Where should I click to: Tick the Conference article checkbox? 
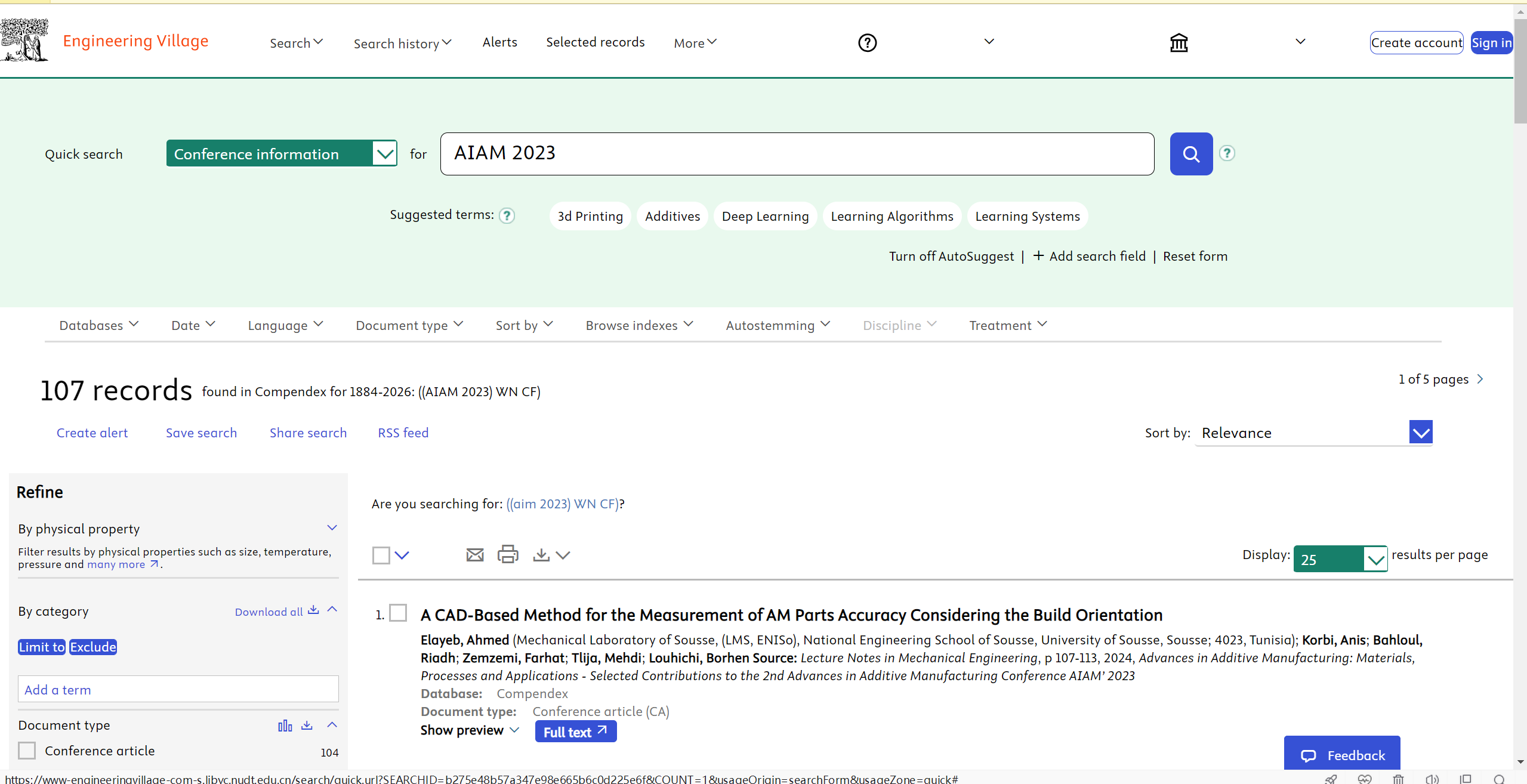click(27, 751)
